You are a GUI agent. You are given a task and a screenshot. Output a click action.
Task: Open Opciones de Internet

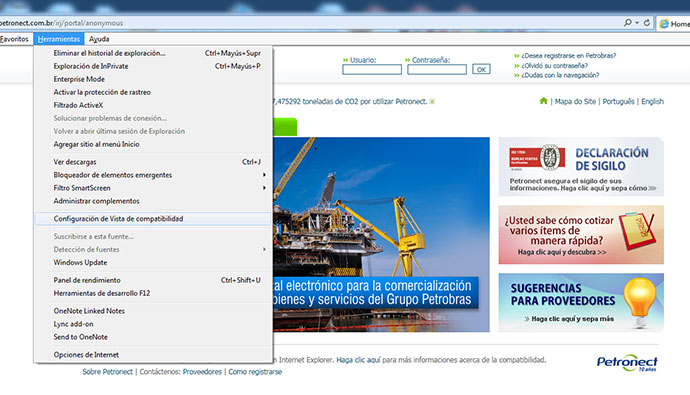pos(153,355)
